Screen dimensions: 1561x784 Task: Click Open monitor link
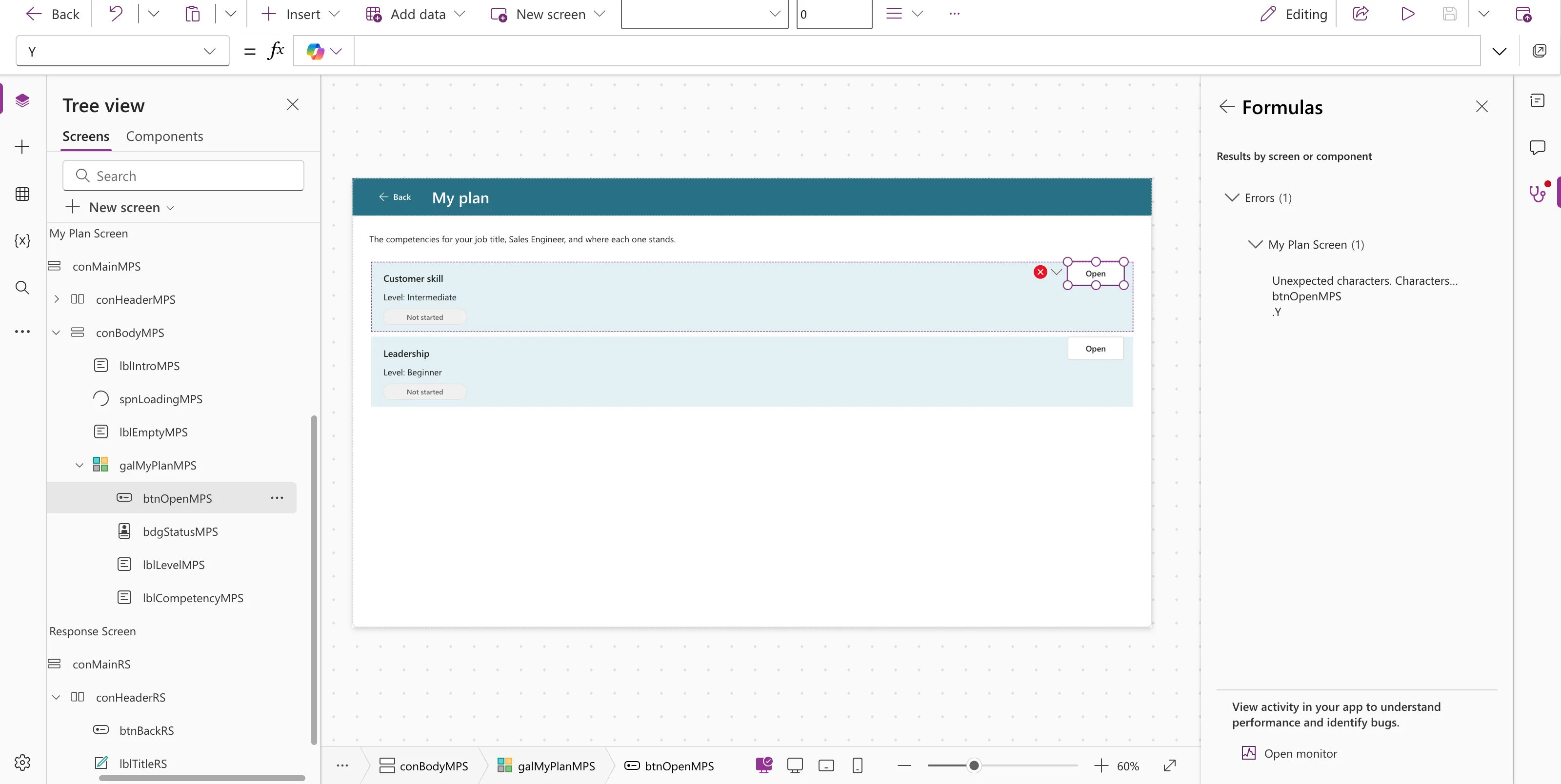tap(1289, 754)
